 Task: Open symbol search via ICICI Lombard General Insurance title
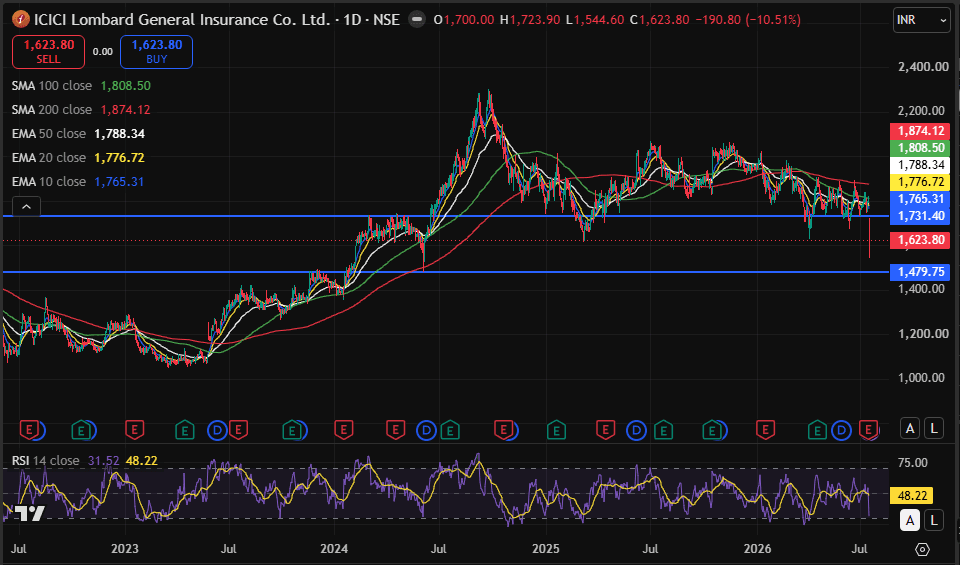coord(182,20)
